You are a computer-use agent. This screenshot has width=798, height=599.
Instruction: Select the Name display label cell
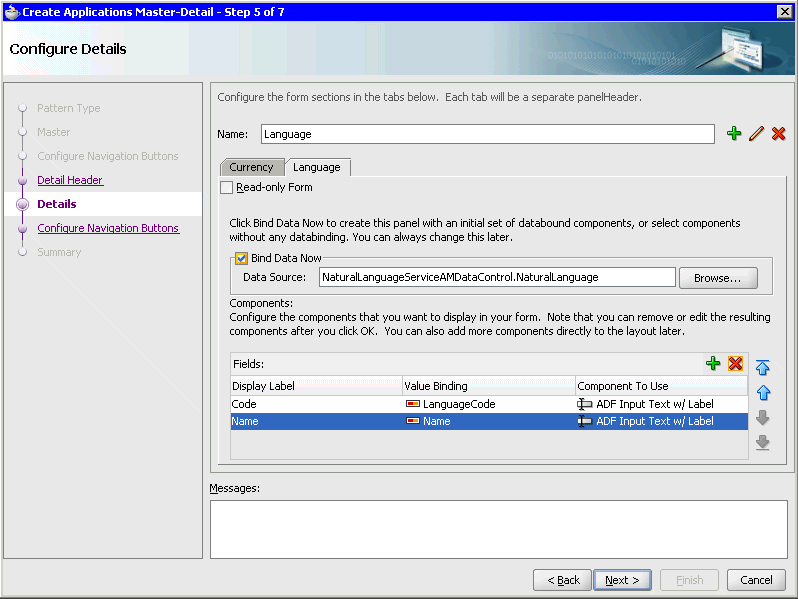coord(316,421)
